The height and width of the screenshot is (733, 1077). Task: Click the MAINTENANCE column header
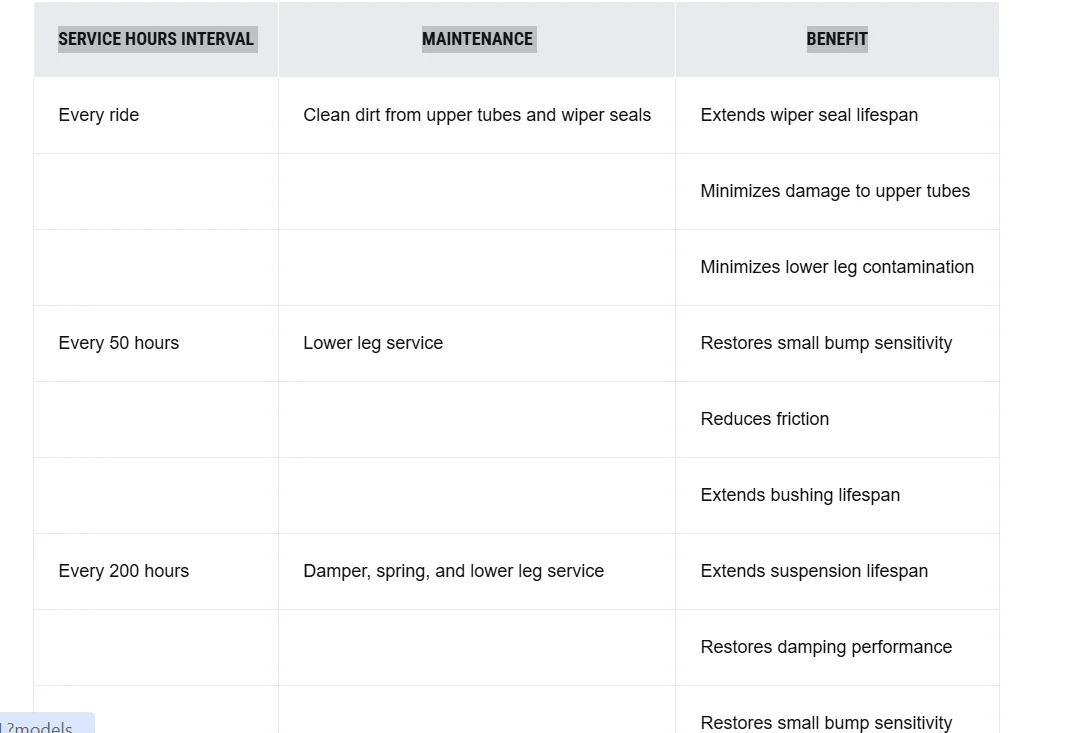[477, 39]
